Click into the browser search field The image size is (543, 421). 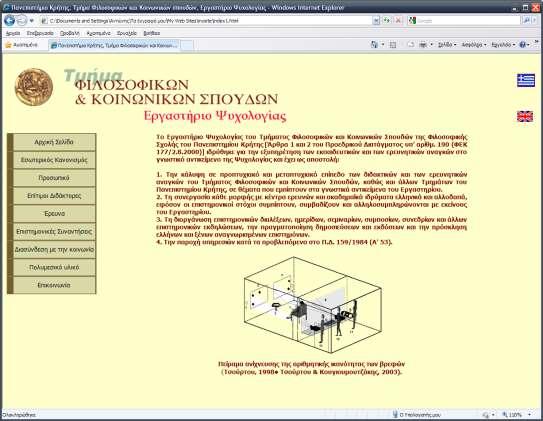click(468, 21)
